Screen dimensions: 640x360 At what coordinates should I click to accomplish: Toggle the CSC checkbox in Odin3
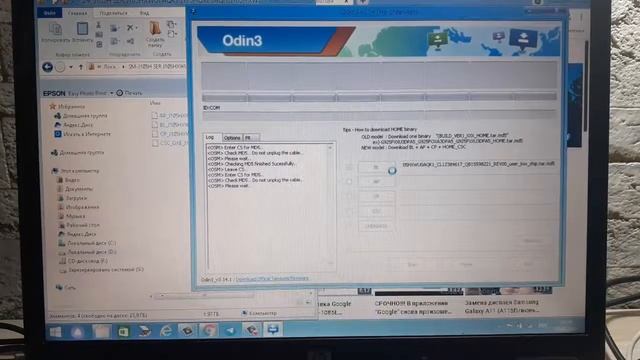click(349, 211)
